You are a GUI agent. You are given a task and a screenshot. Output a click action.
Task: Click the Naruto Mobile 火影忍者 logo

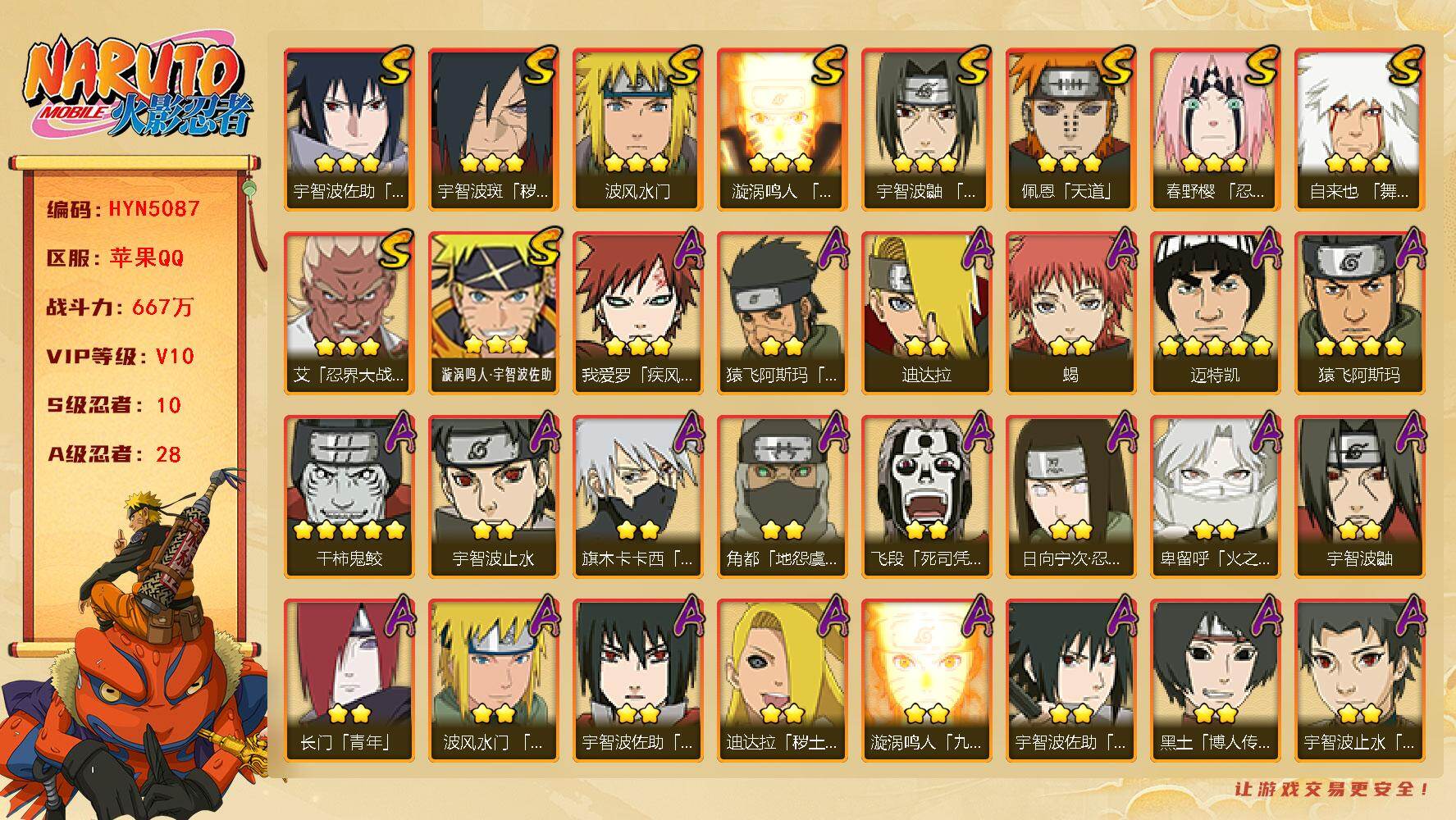click(136, 87)
